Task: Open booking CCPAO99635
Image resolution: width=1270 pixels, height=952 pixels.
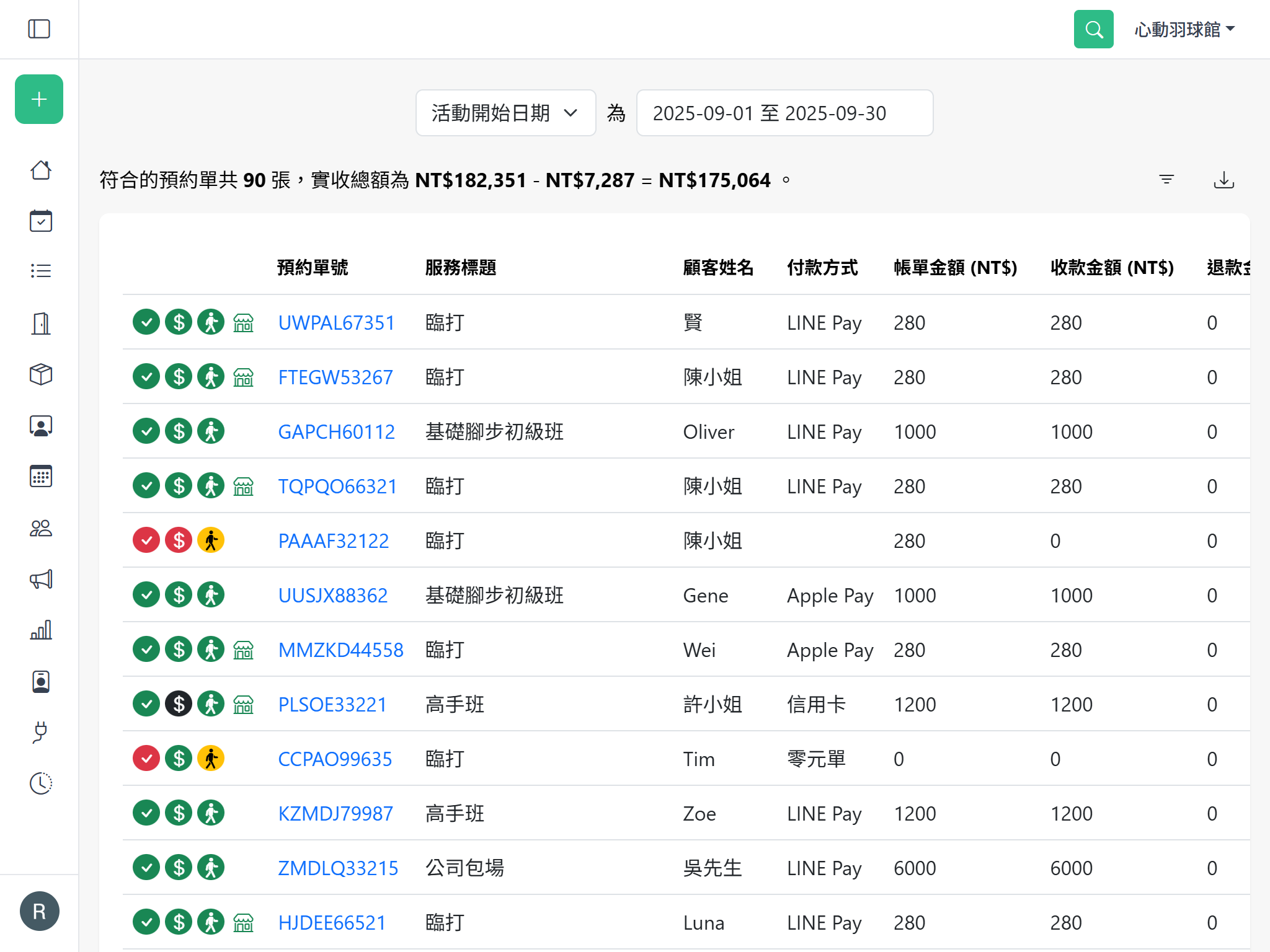Action: tap(335, 759)
